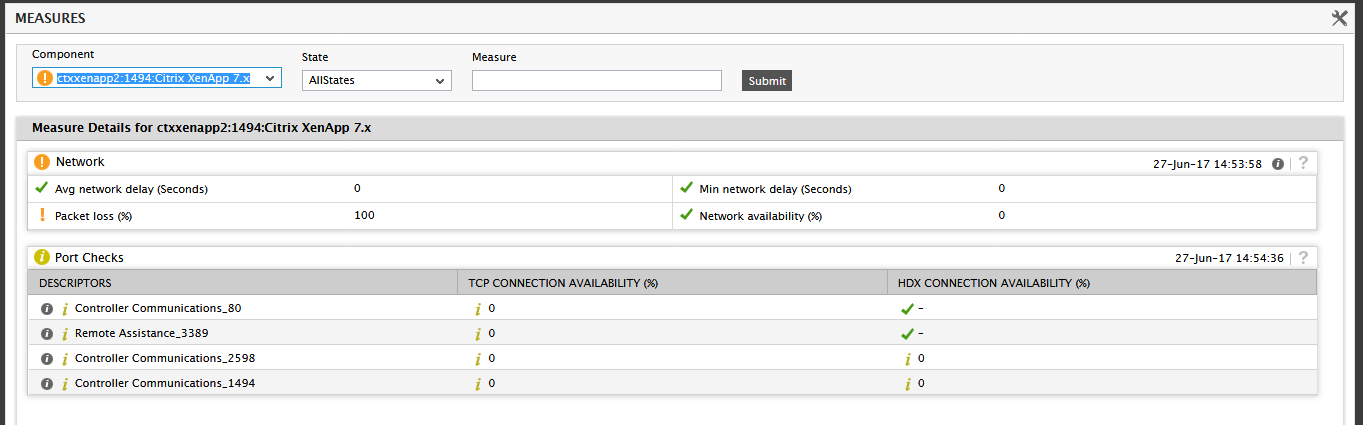Click HDX availability icon for Controller Communications_1494

point(908,384)
